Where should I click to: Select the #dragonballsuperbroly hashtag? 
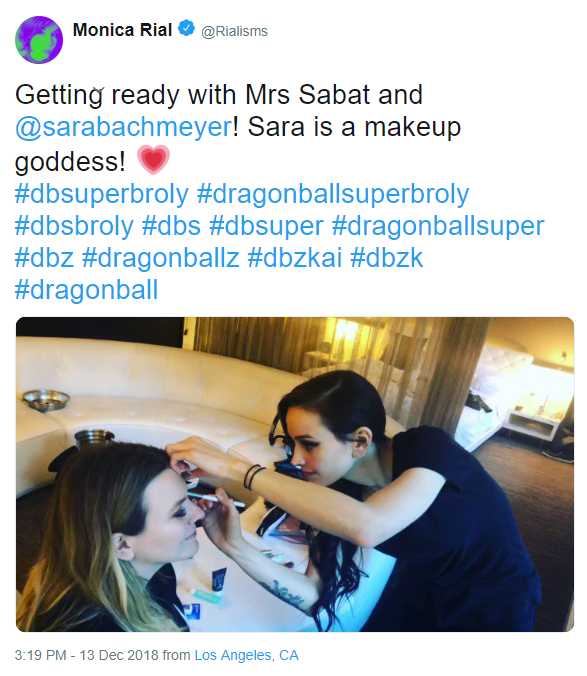coord(333,194)
